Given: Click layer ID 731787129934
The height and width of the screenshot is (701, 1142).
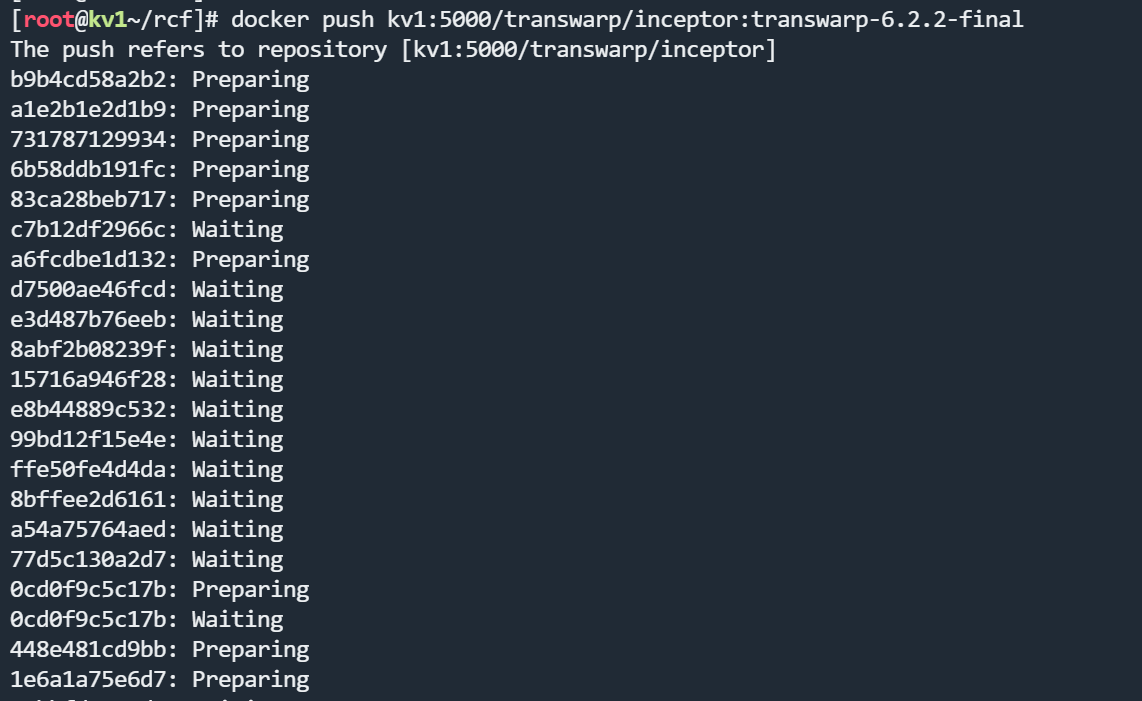Looking at the screenshot, I should point(94,139).
